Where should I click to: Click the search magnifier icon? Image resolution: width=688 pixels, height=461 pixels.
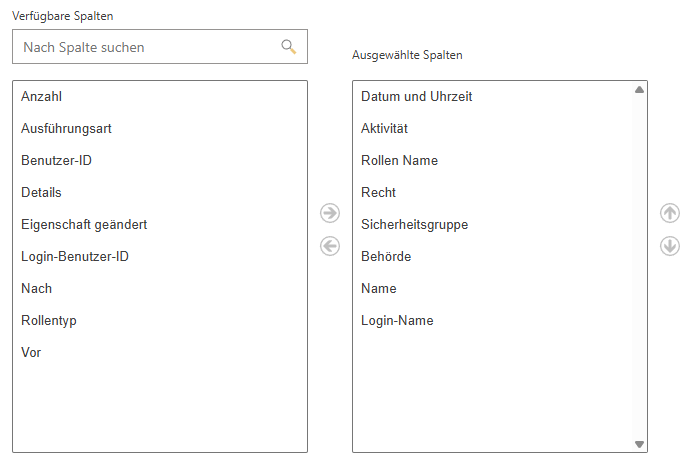[x=288, y=46]
